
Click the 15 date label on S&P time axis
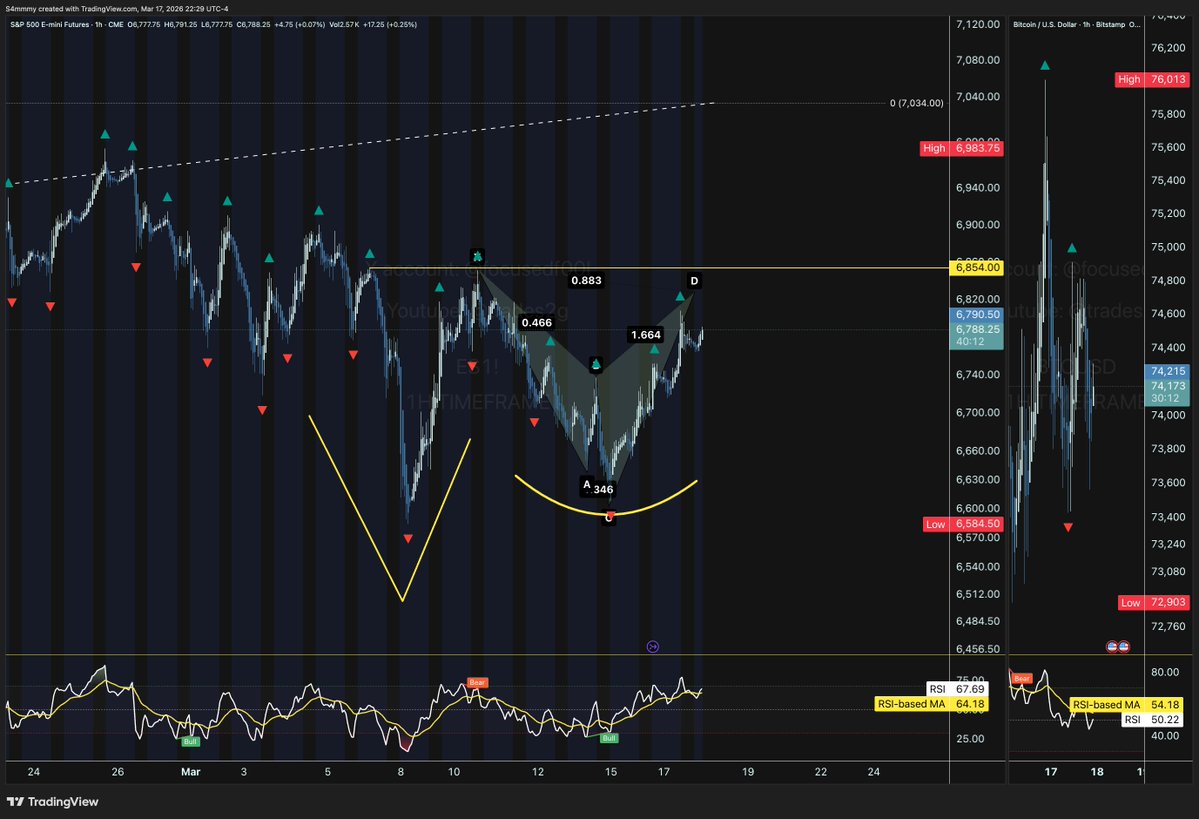pos(611,772)
